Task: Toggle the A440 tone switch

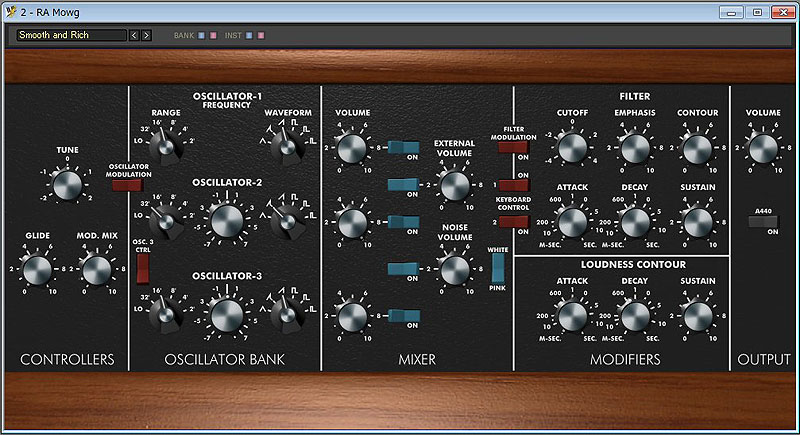Action: (763, 222)
